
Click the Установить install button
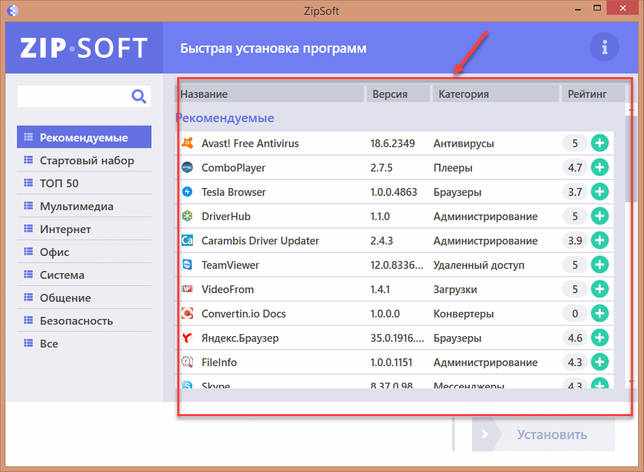[x=543, y=434]
